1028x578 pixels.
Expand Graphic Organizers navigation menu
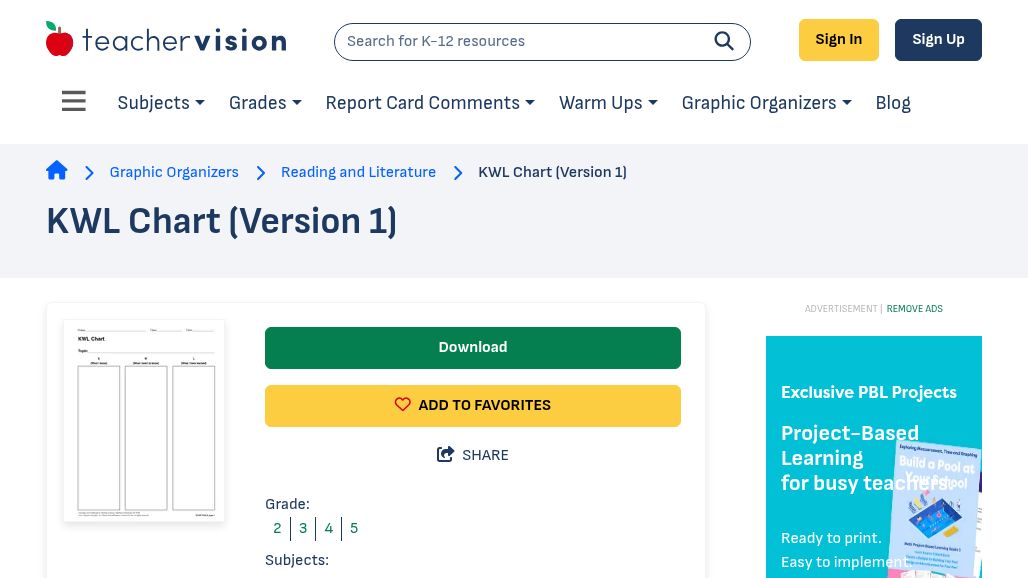pos(766,103)
